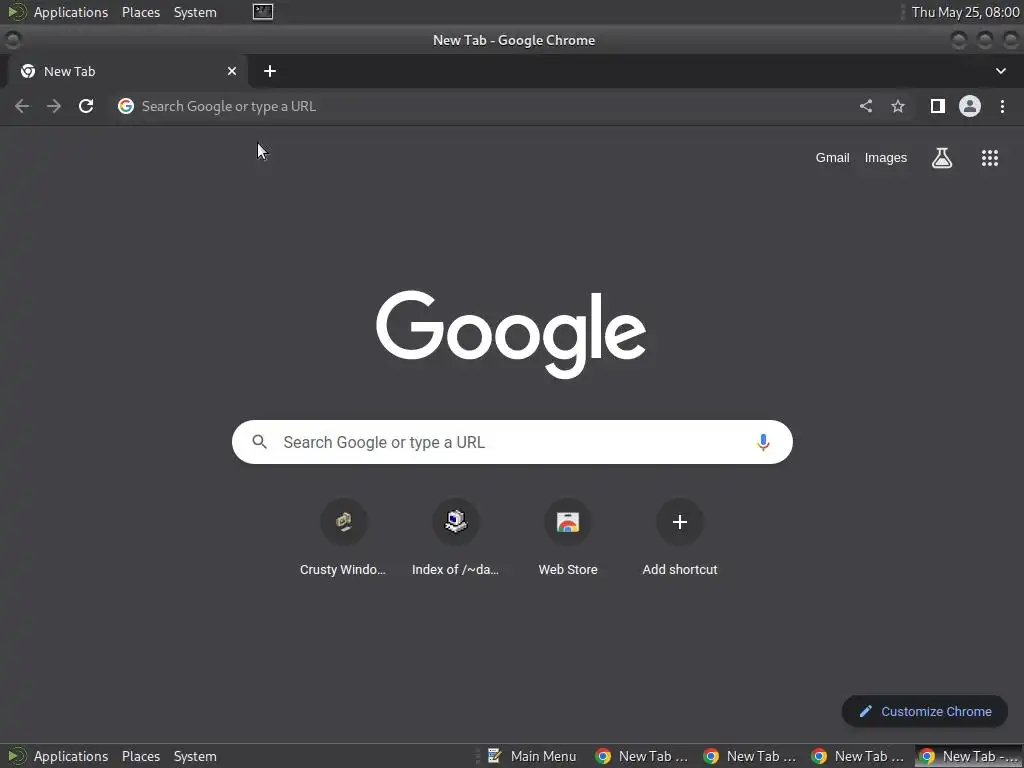
Task: Open the Images link
Action: [886, 157]
